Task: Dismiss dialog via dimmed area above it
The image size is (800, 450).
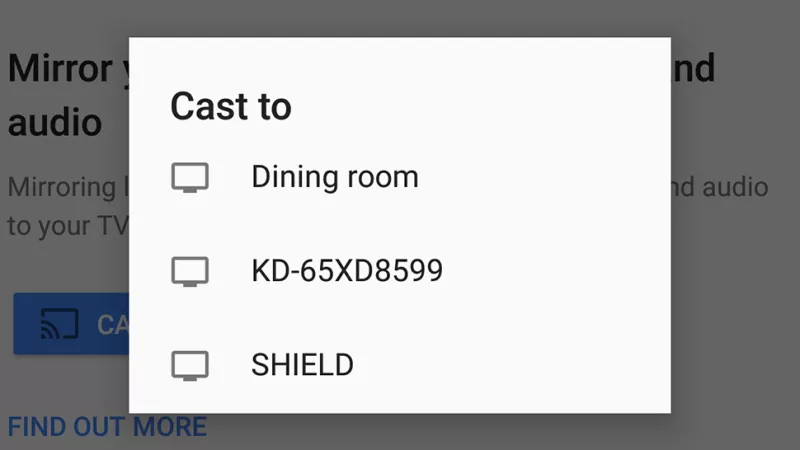Action: 399,18
